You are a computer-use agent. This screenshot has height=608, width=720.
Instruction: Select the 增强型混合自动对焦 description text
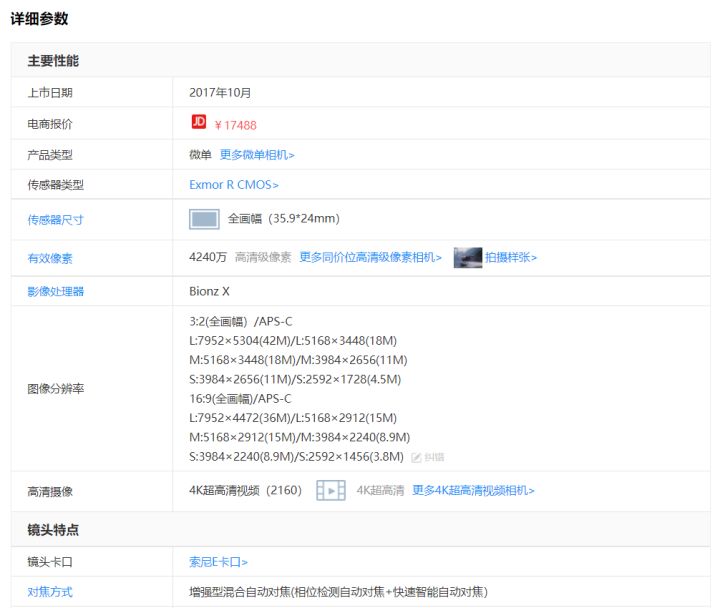tap(338, 592)
